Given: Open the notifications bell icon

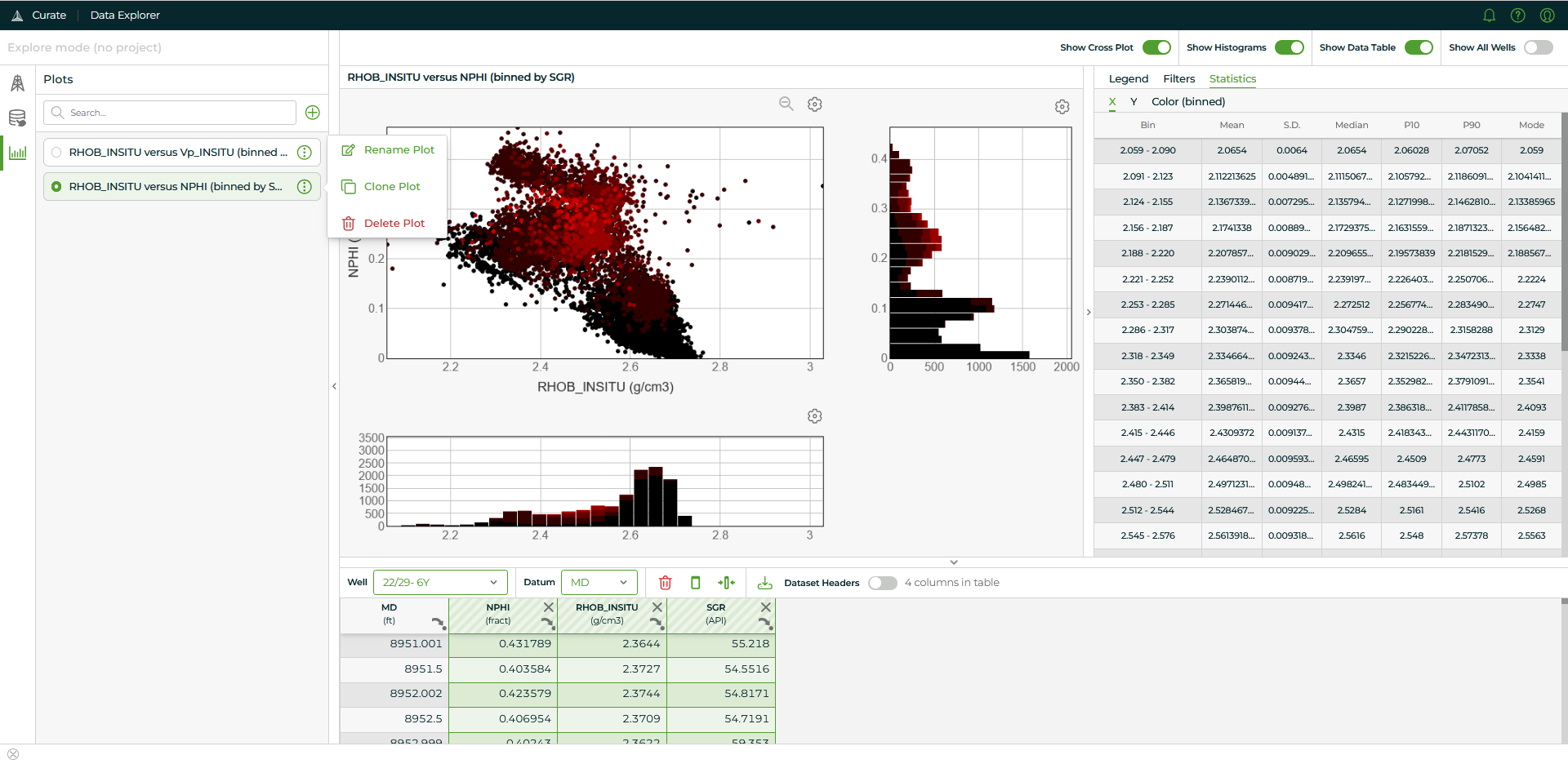Looking at the screenshot, I should tap(1489, 16).
